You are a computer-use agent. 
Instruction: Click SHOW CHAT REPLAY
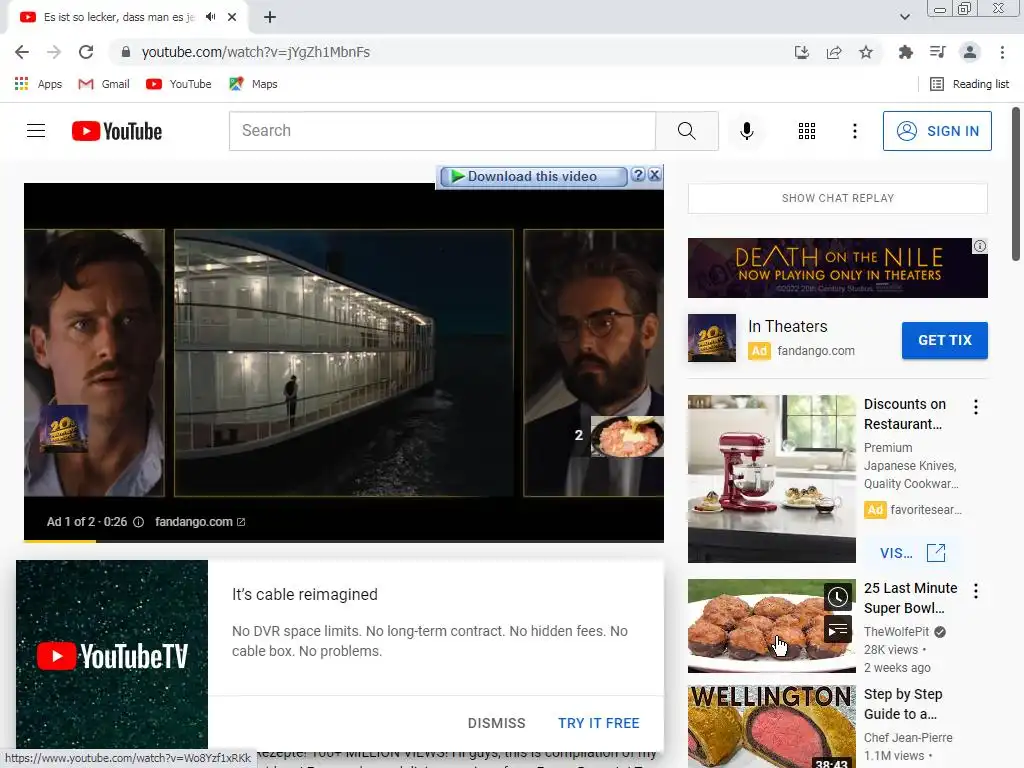coord(837,198)
